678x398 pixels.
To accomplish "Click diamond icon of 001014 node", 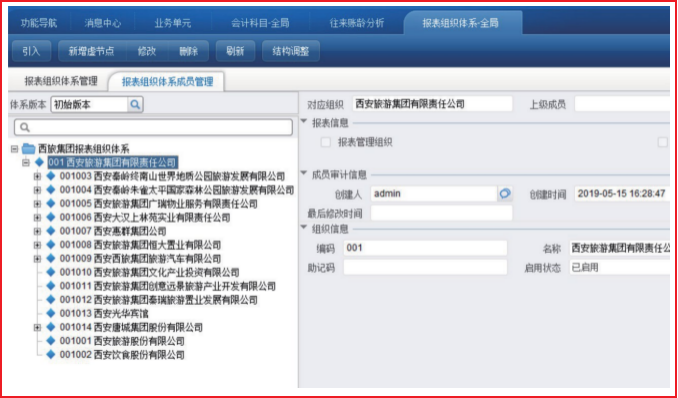I will tap(51, 327).
